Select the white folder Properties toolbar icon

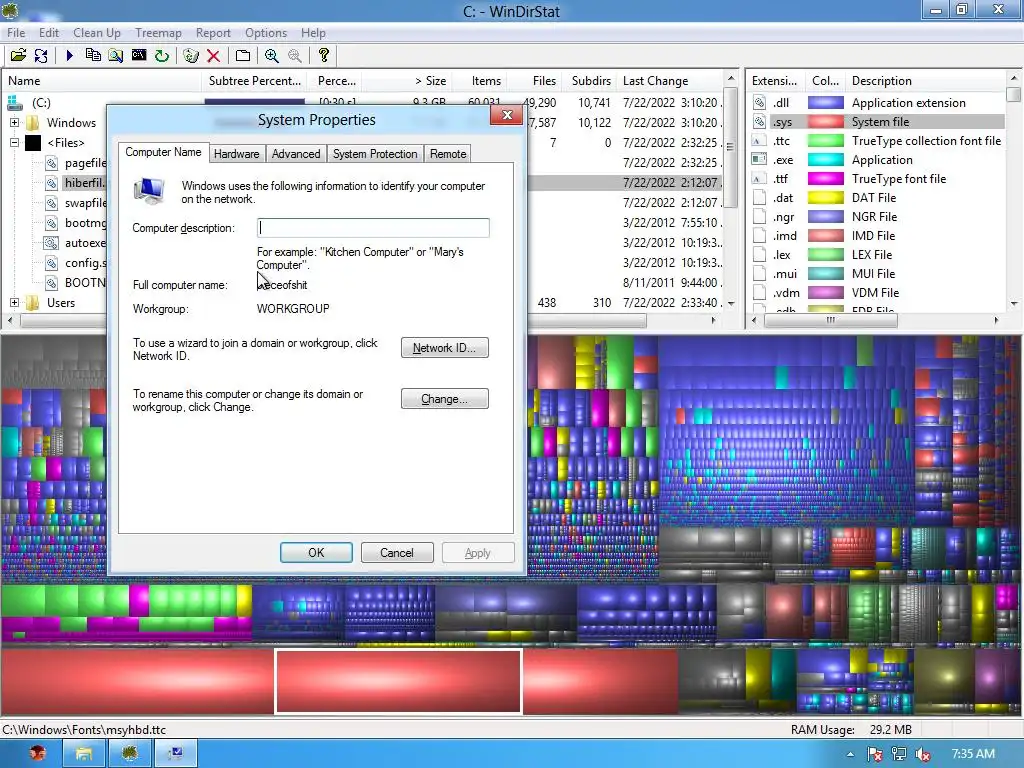coord(242,56)
